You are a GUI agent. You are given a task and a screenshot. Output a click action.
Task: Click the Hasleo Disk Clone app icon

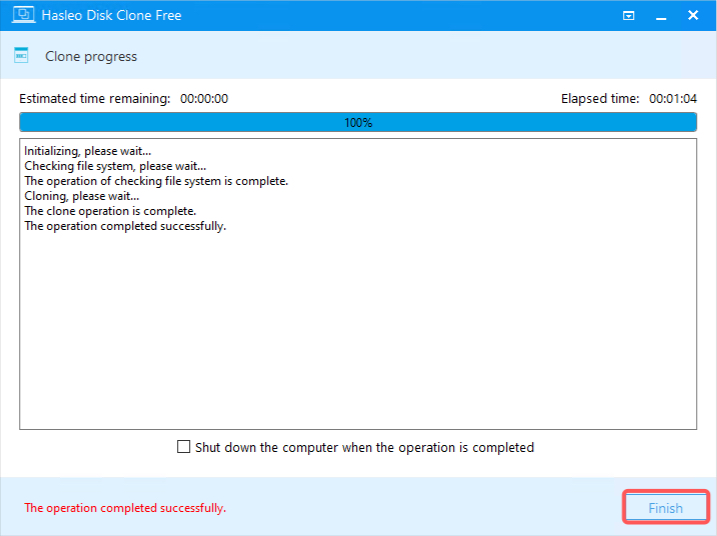pos(23,15)
